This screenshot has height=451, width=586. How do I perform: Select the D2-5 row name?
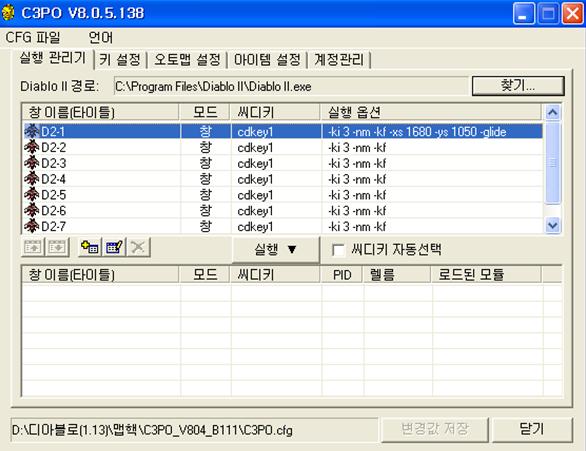tap(54, 195)
